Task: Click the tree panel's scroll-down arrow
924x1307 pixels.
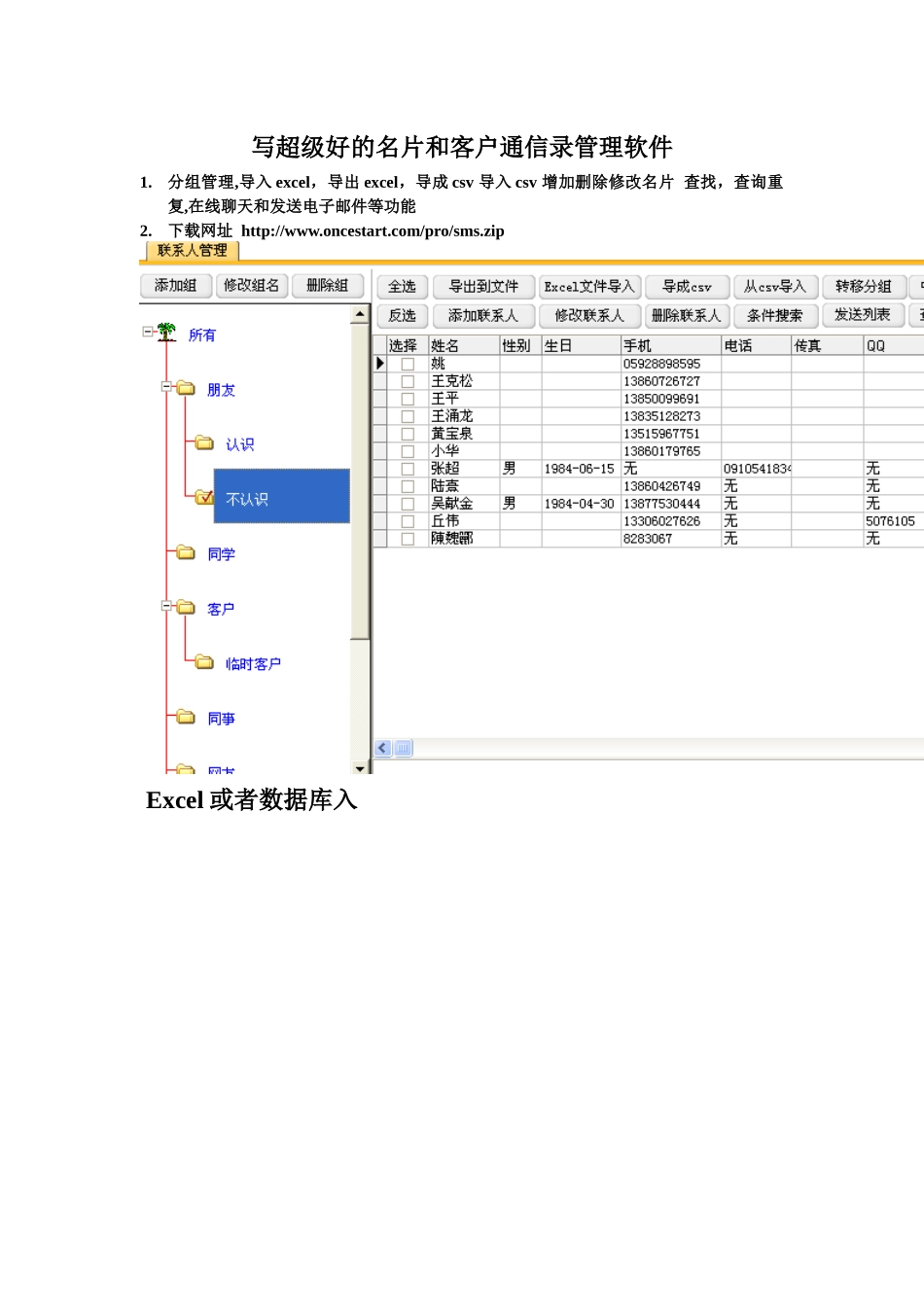Action: 360,768
